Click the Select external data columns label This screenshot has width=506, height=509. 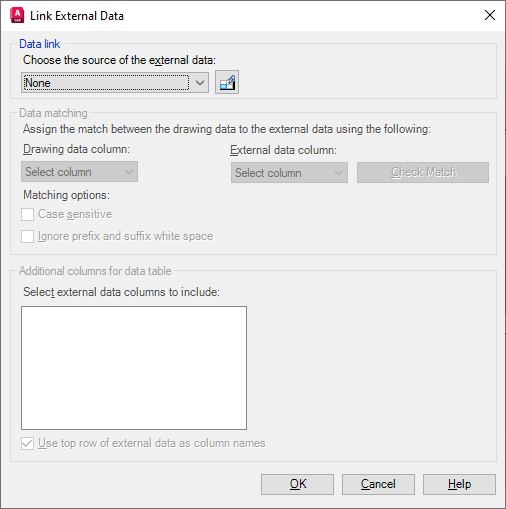(121, 292)
